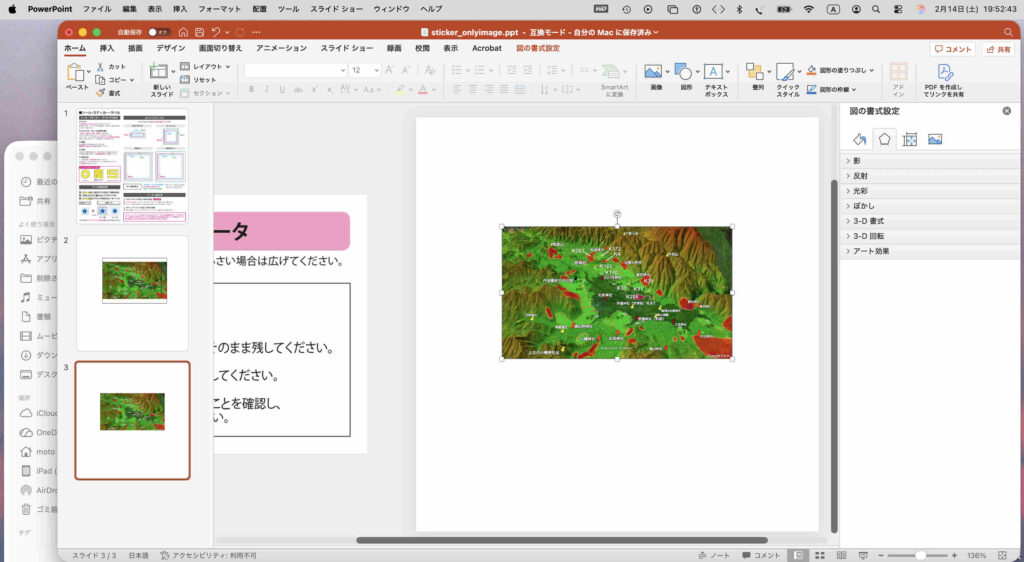Open the アニメーション ribbon tab
Image resolution: width=1024 pixels, height=562 pixels.
tap(282, 48)
